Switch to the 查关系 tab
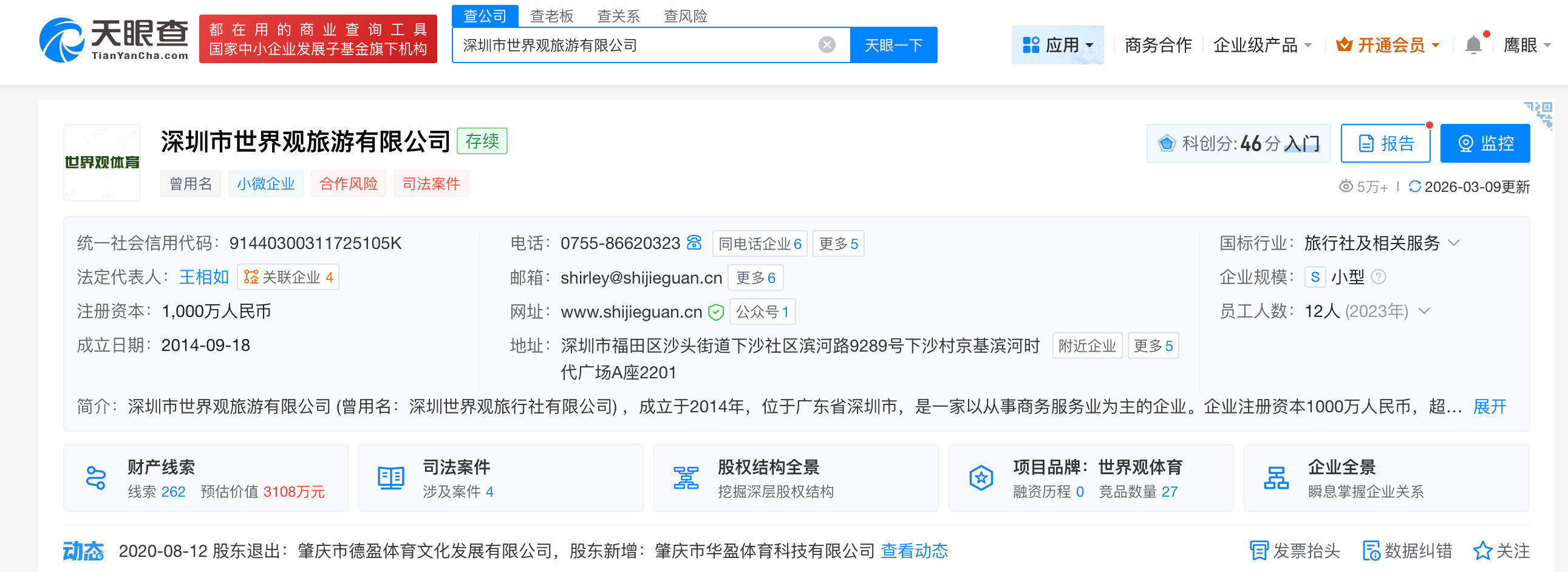Image resolution: width=1568 pixels, height=572 pixels. coord(618,16)
